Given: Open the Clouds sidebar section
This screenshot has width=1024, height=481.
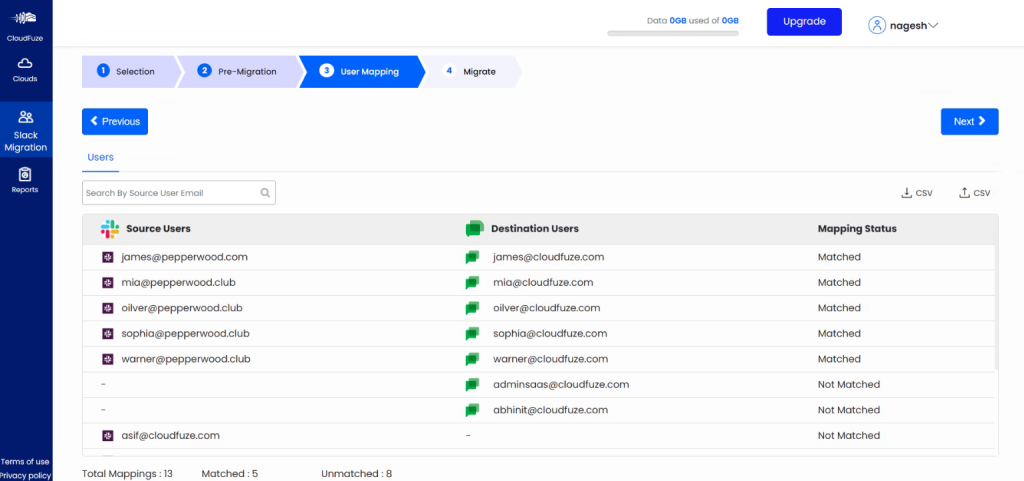Looking at the screenshot, I should tap(25, 70).
